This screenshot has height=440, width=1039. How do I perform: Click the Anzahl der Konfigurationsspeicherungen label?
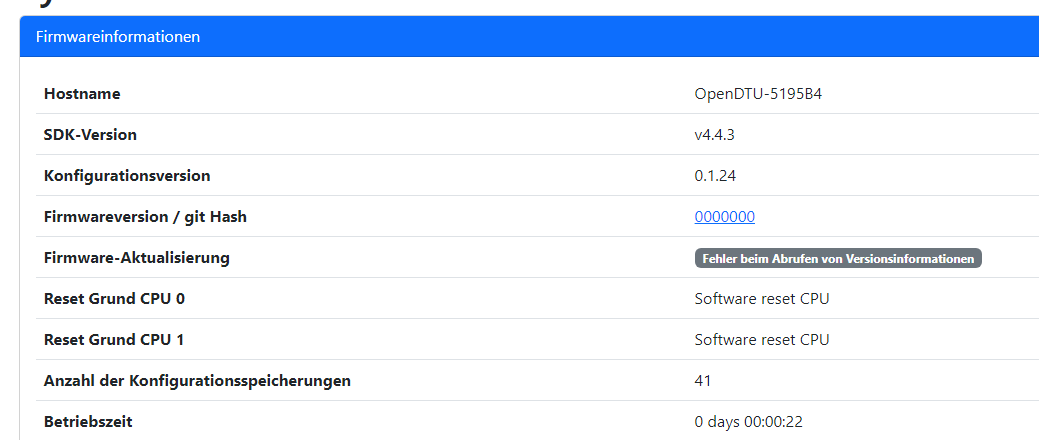197,381
